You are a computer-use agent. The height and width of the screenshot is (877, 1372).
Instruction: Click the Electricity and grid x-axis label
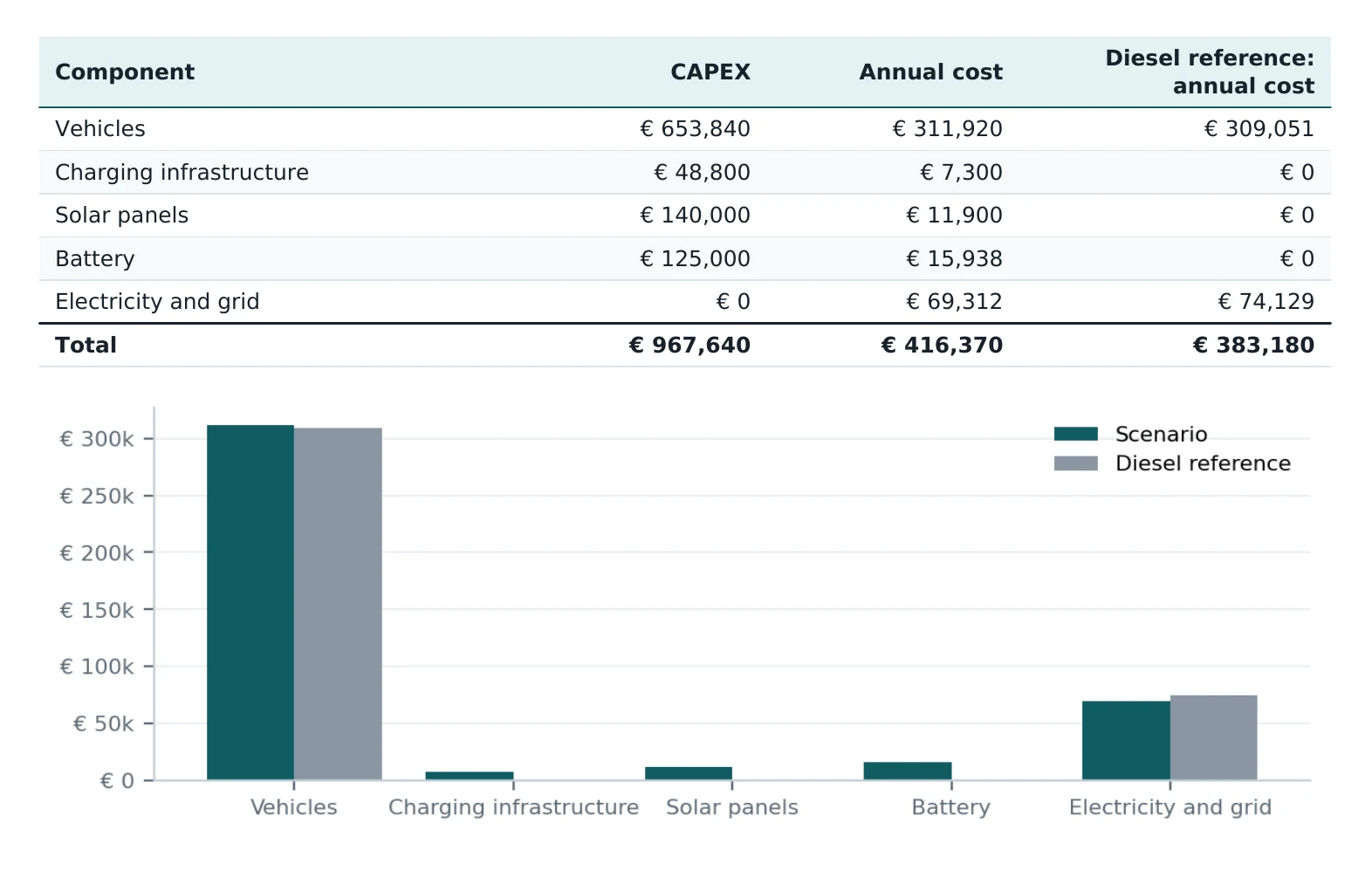(x=1170, y=807)
